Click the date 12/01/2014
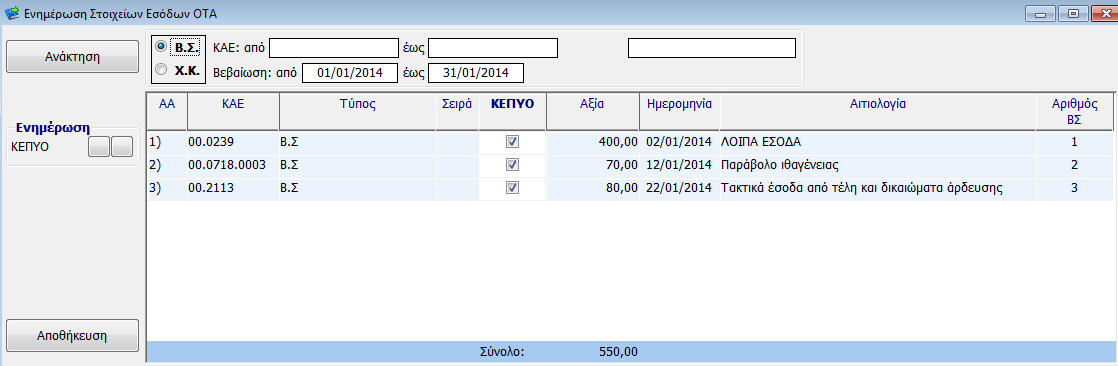The image size is (1118, 366). 679,165
